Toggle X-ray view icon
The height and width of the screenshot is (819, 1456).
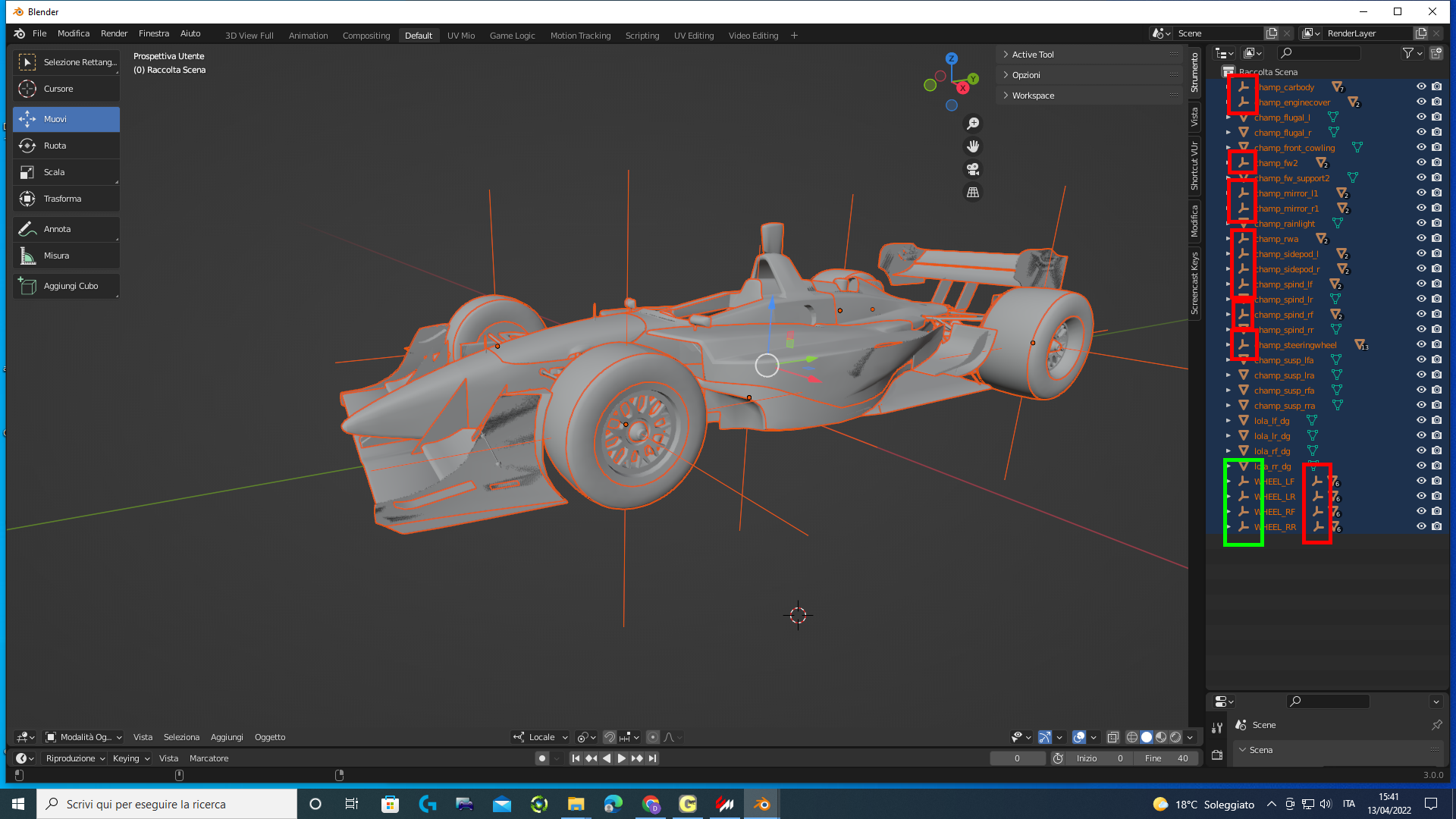1113,737
